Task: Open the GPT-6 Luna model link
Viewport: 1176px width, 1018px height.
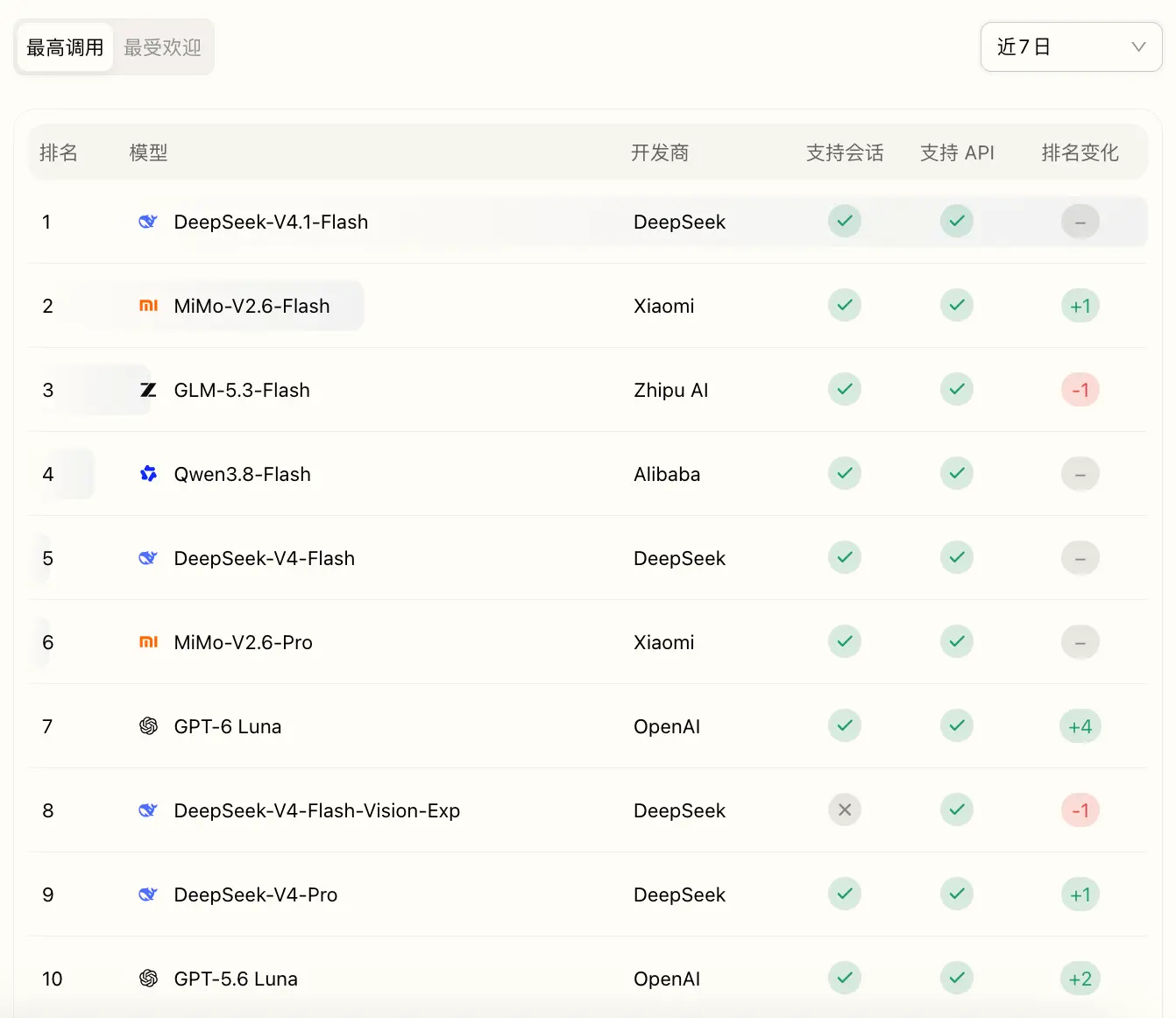Action: pyautogui.click(x=228, y=726)
